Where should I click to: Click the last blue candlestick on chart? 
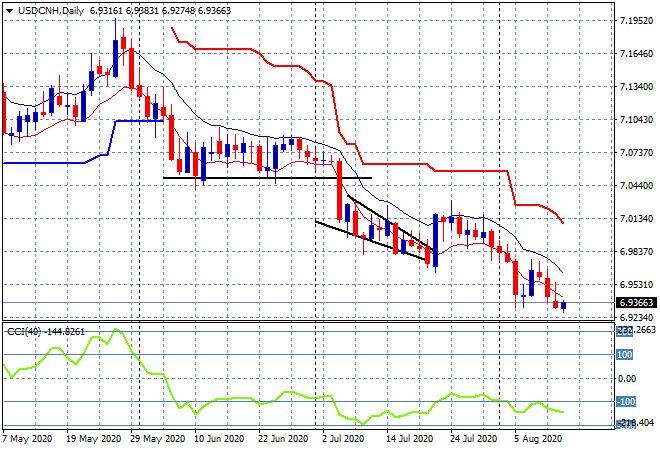coord(564,306)
